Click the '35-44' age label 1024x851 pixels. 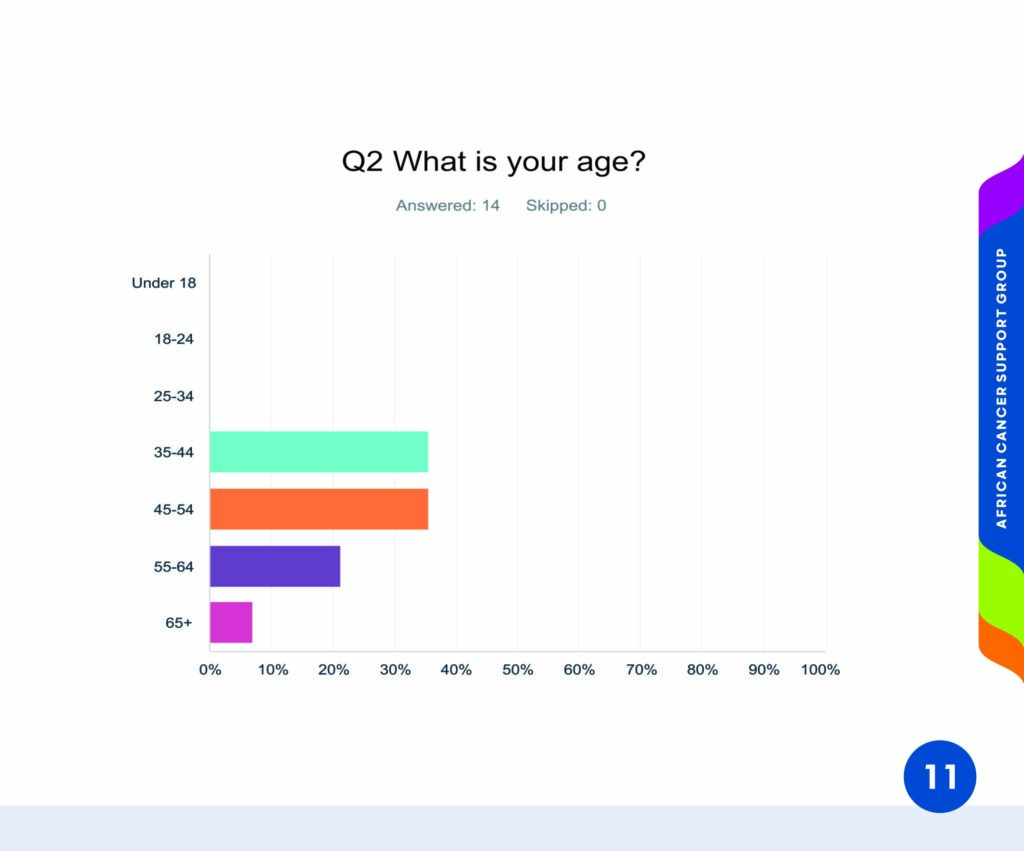pos(174,452)
